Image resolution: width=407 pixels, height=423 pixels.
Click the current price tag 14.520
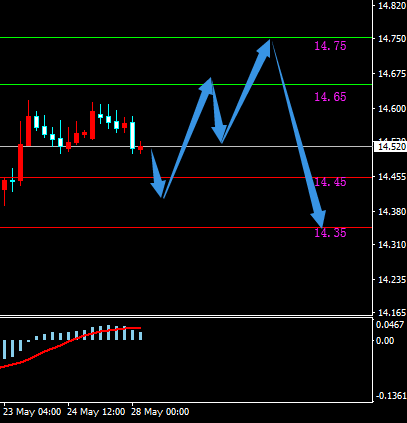tap(390, 147)
